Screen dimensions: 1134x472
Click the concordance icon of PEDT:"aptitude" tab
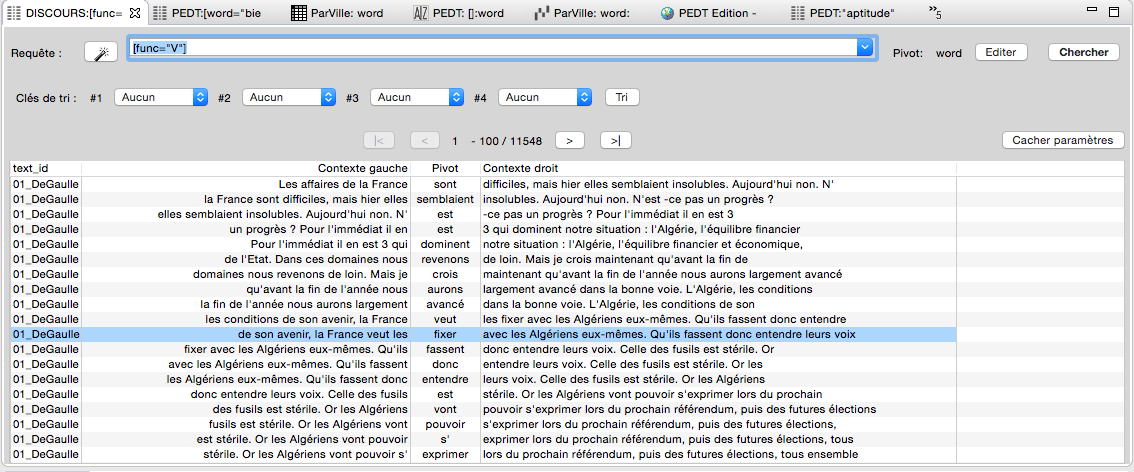[x=798, y=12]
